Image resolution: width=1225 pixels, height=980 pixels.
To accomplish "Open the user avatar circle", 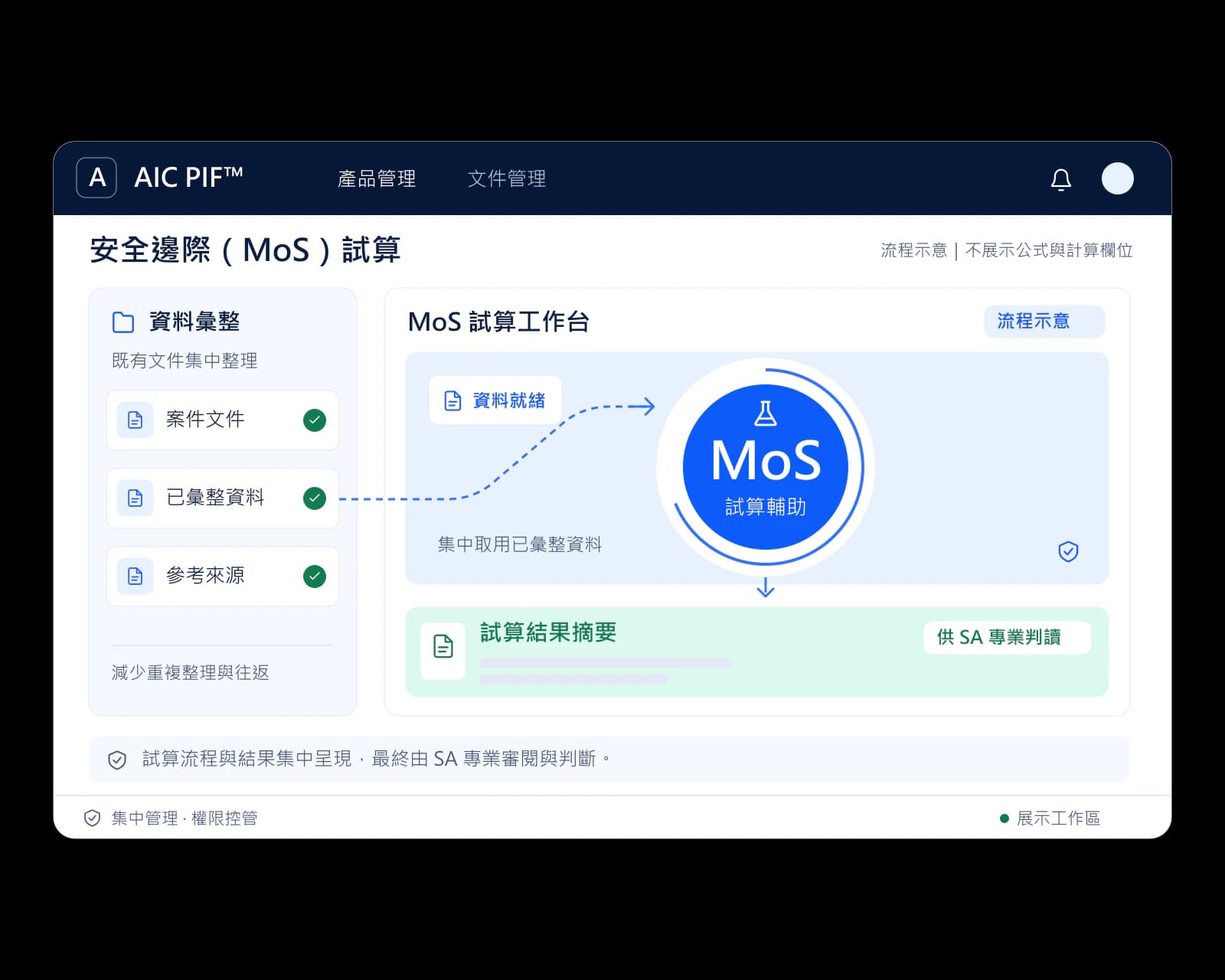I will coord(1117,178).
